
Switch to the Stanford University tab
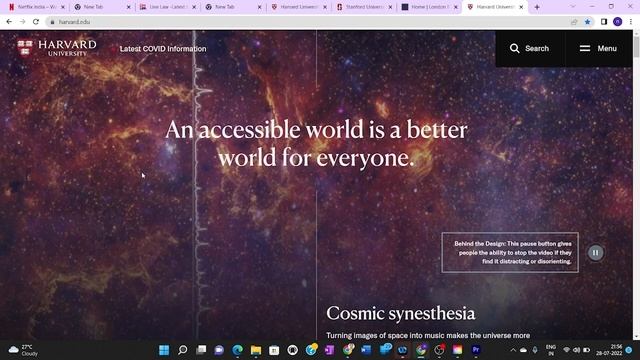tap(364, 7)
